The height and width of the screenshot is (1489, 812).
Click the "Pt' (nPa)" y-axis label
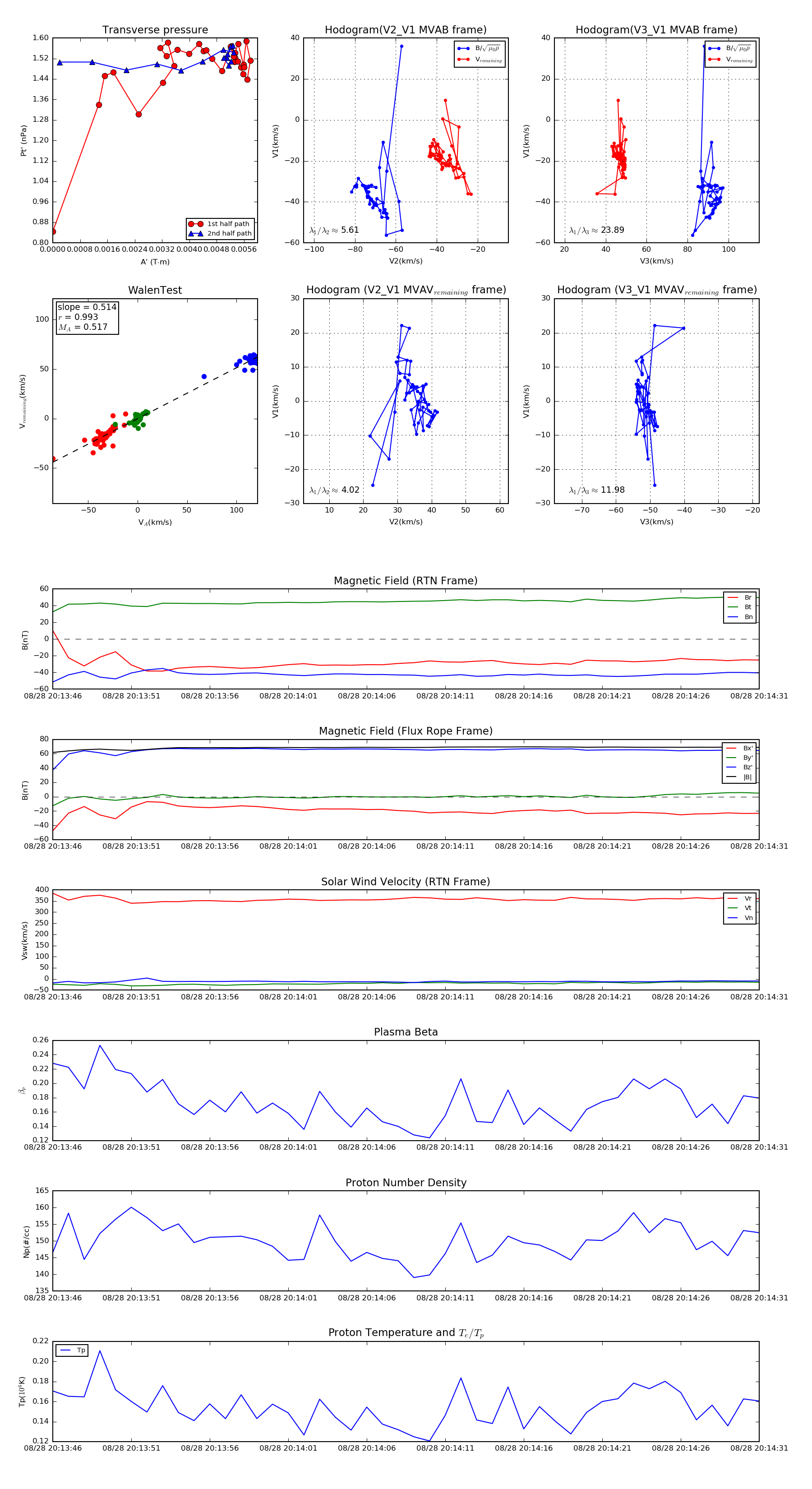coord(24,140)
